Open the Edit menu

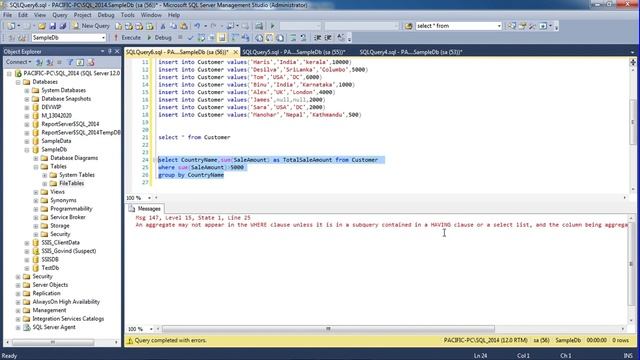click(23, 15)
